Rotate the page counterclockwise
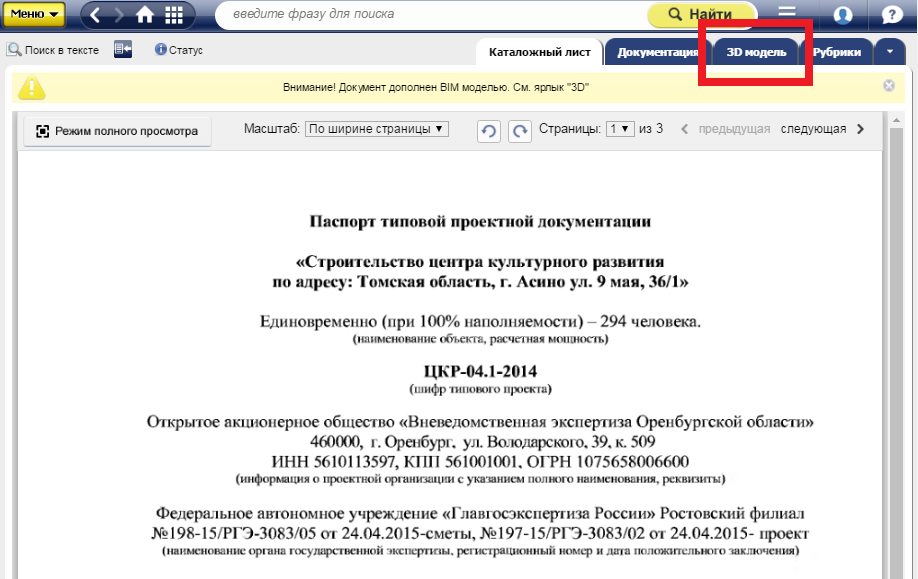The width and height of the screenshot is (918, 579). click(x=488, y=131)
